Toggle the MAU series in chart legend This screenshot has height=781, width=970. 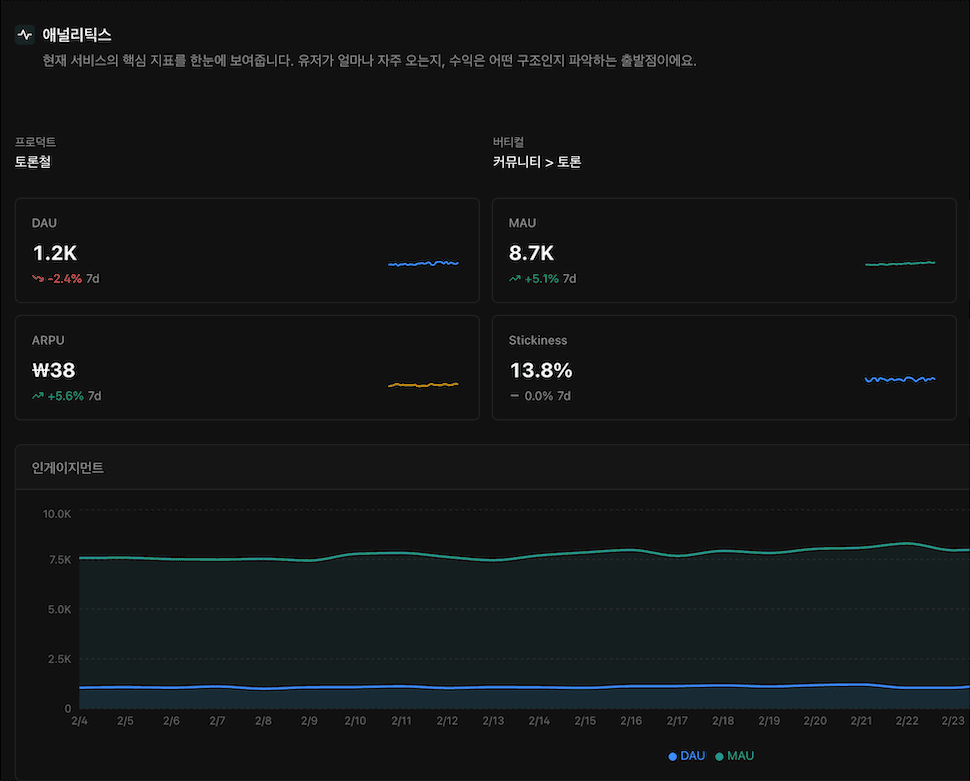(x=735, y=756)
